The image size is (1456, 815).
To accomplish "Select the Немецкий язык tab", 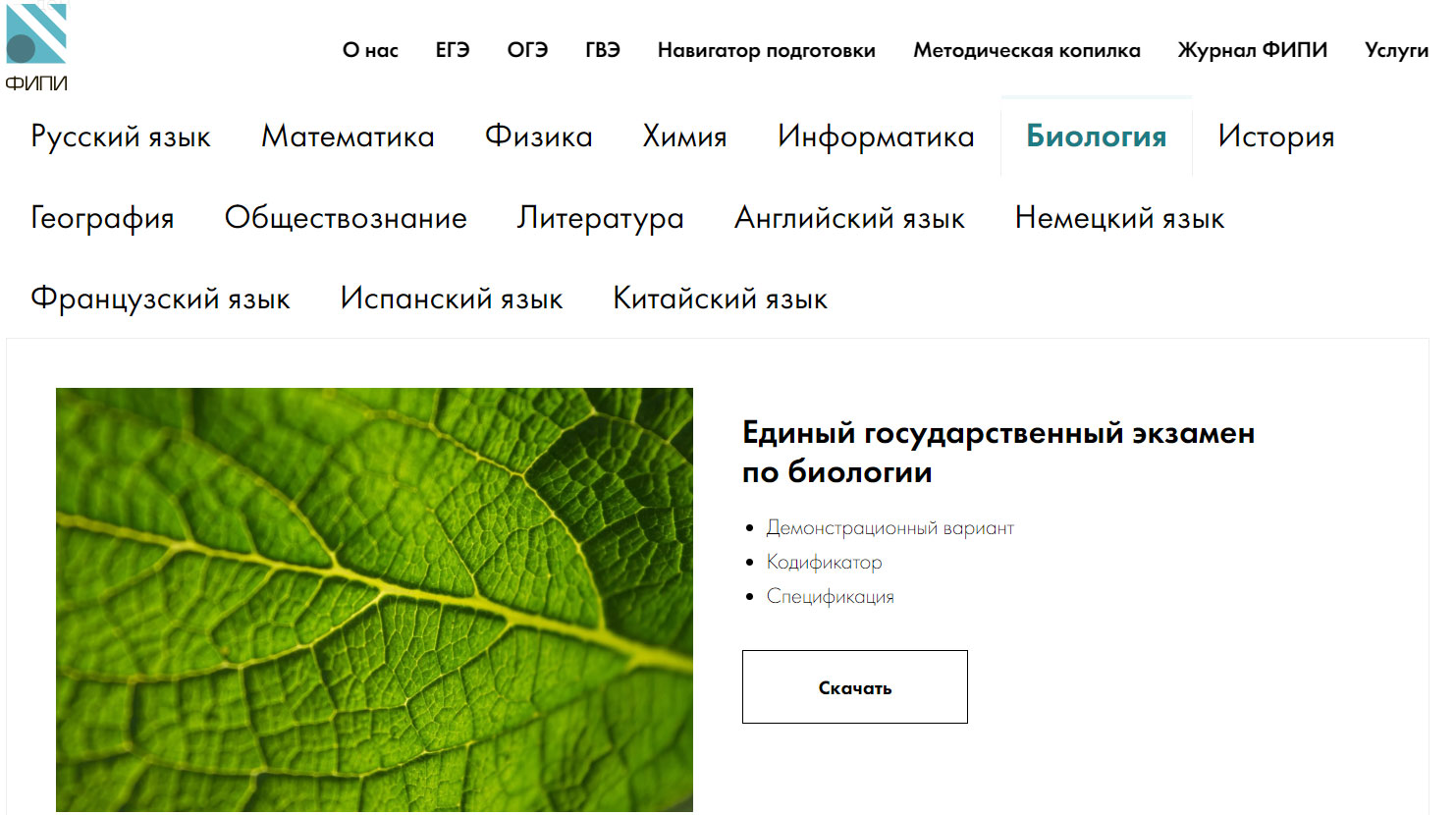I will [1119, 218].
